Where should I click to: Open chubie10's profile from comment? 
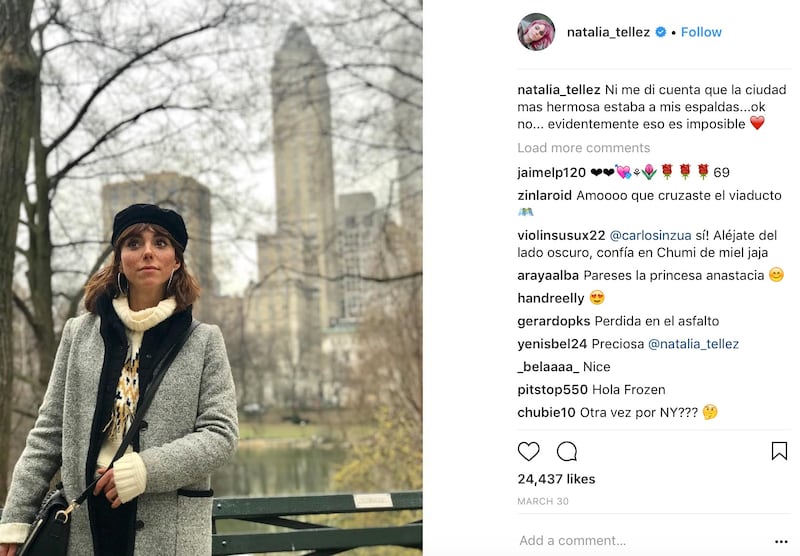coord(546,412)
